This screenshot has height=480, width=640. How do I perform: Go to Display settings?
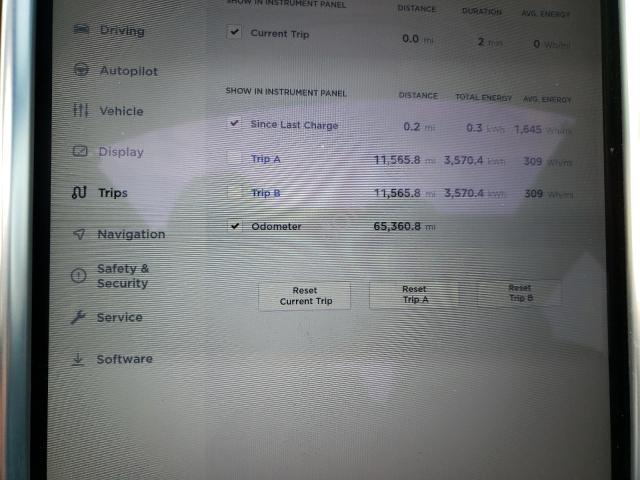pyautogui.click(x=108, y=151)
